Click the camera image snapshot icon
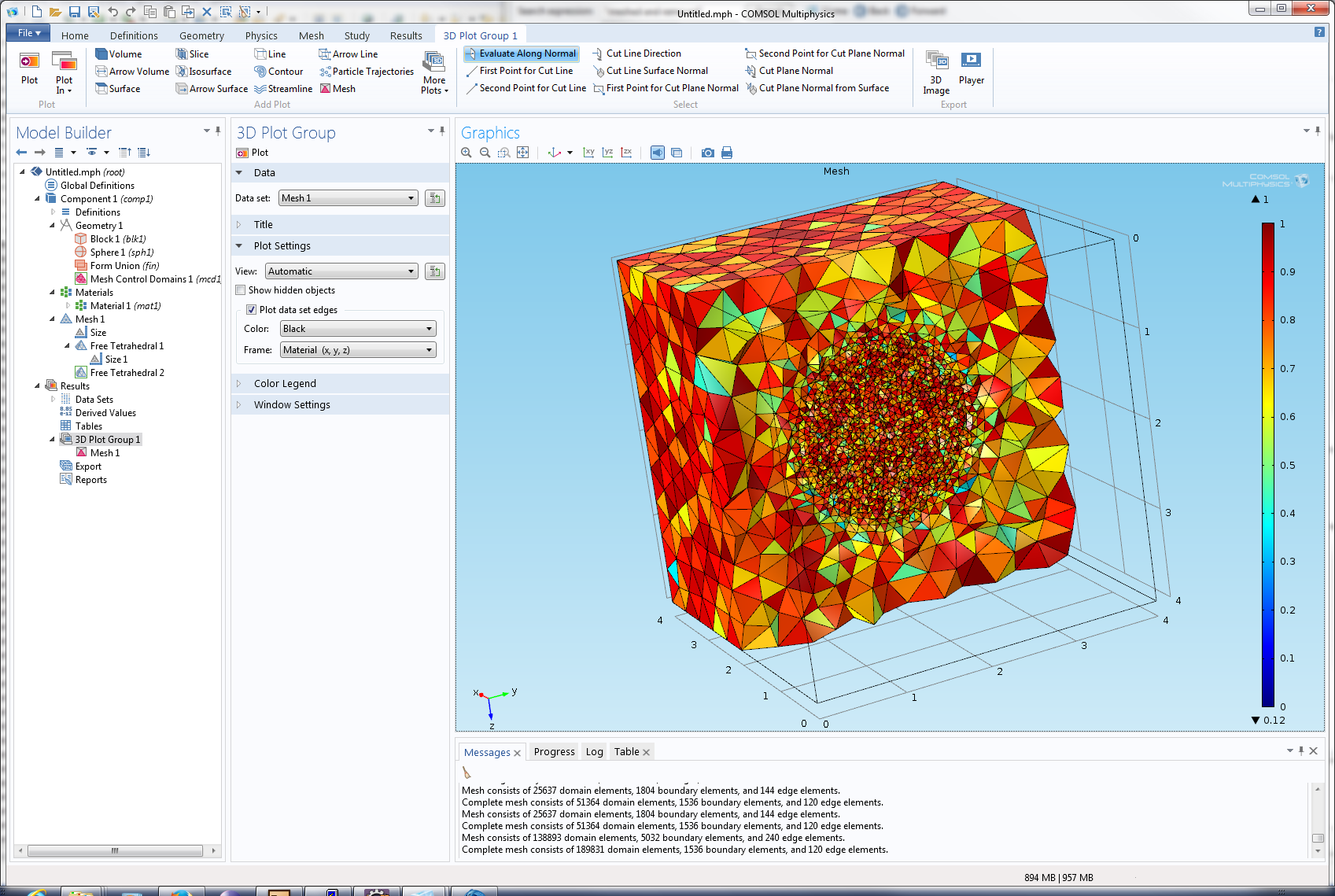 pyautogui.click(x=708, y=153)
